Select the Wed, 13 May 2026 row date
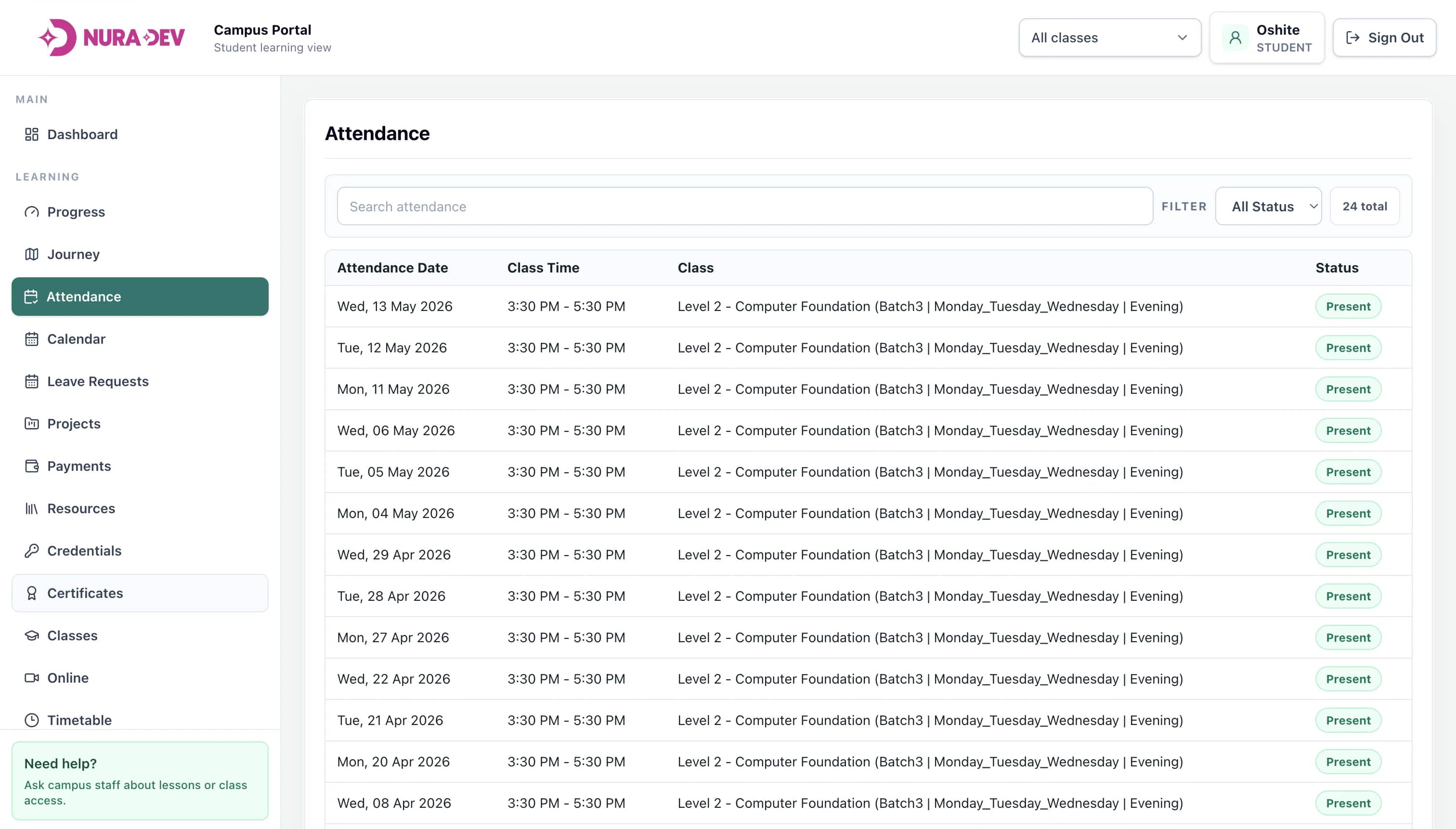Image resolution: width=1456 pixels, height=829 pixels. 395,306
